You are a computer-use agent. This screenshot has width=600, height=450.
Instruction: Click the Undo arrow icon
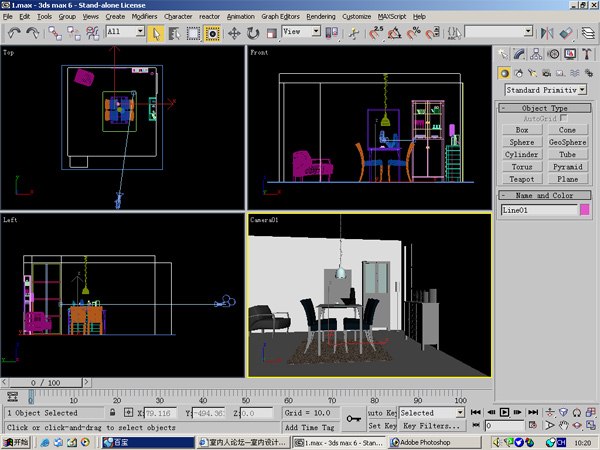(x=14, y=33)
